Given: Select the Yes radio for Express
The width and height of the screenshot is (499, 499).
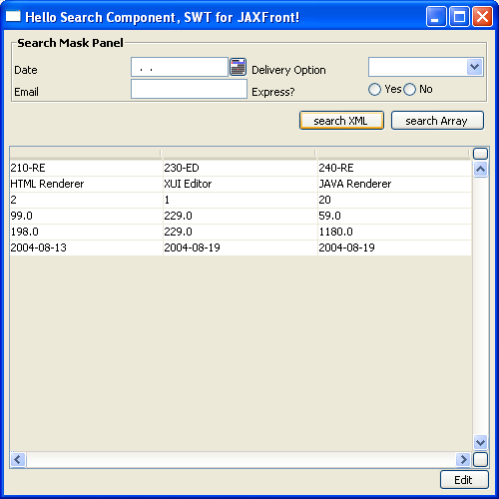Looking at the screenshot, I should pos(374,89).
